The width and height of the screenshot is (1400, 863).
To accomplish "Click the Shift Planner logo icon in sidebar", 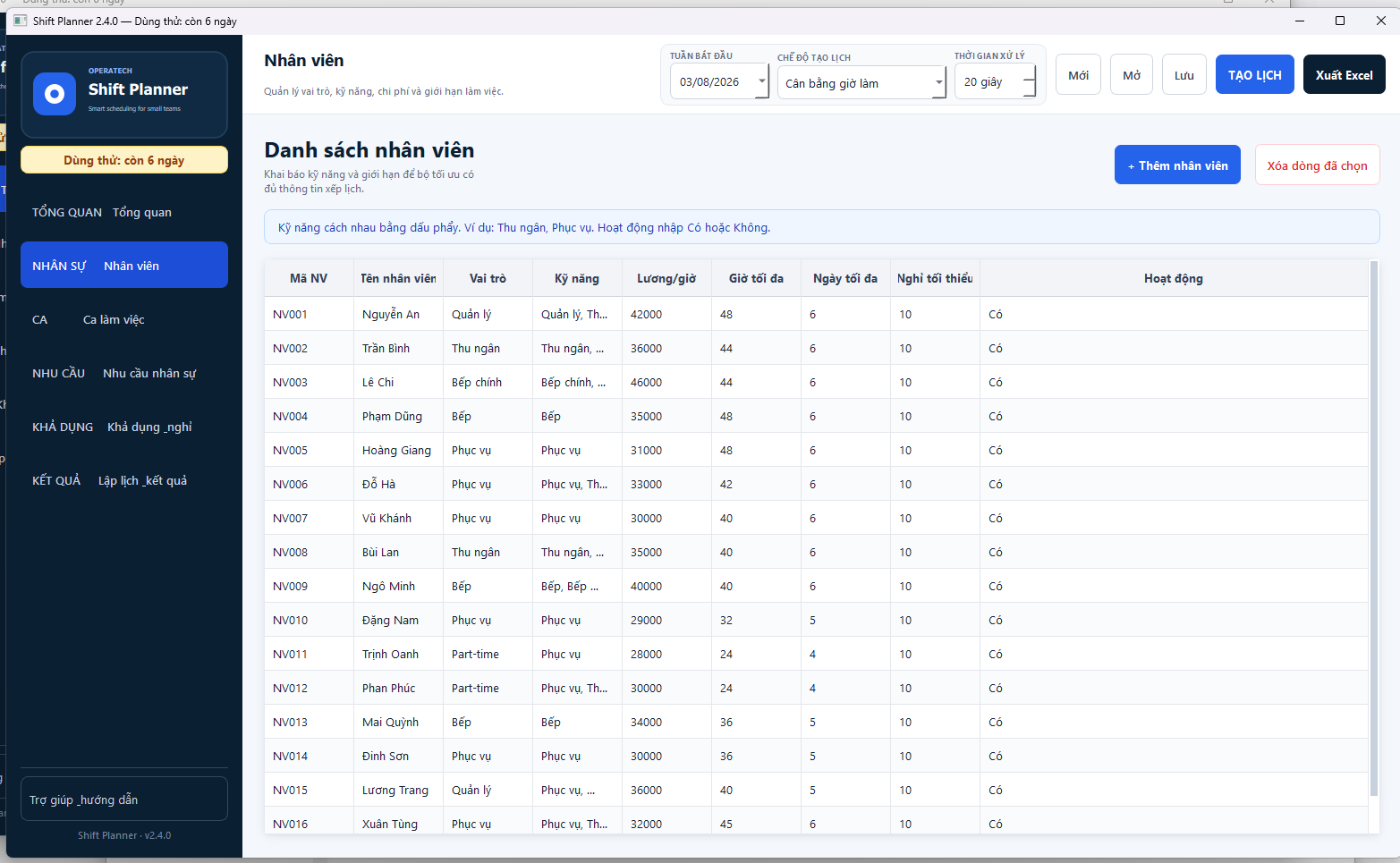I will pyautogui.click(x=55, y=94).
